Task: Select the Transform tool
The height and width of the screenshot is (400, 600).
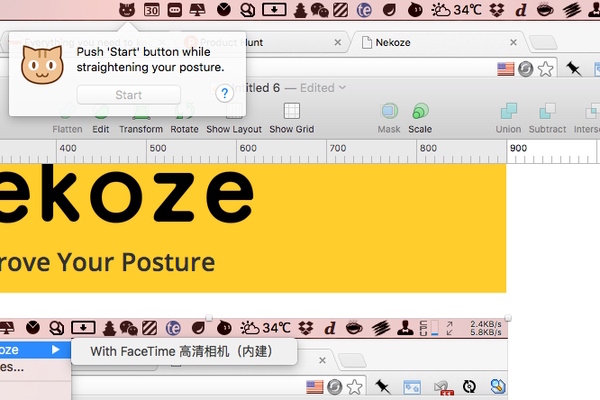Action: click(141, 119)
